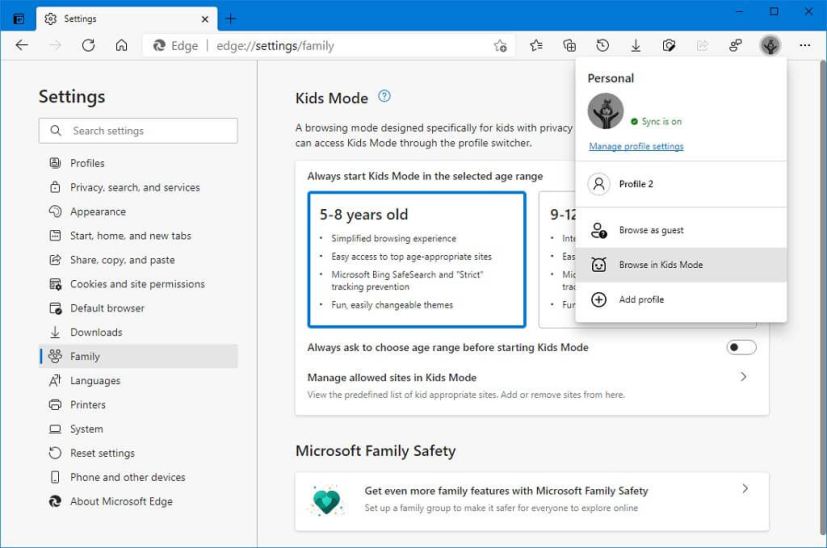The width and height of the screenshot is (827, 548).
Task: Open Languages settings section
Action: [138, 381]
